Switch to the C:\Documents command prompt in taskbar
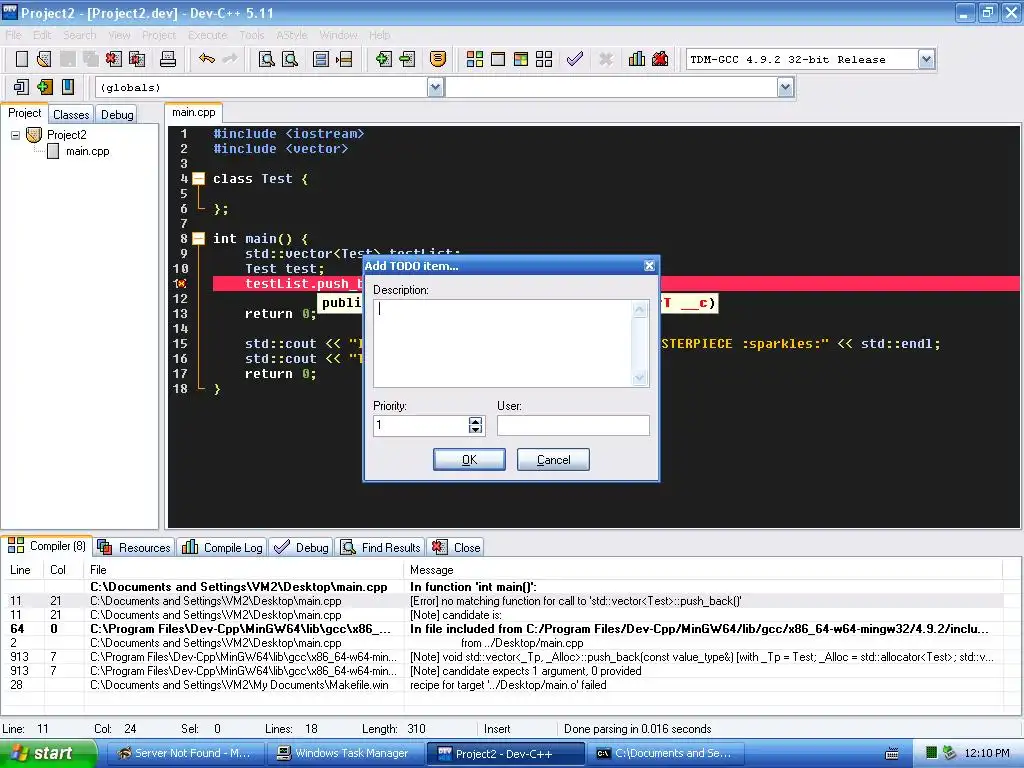Image resolution: width=1024 pixels, height=768 pixels. click(x=665, y=754)
